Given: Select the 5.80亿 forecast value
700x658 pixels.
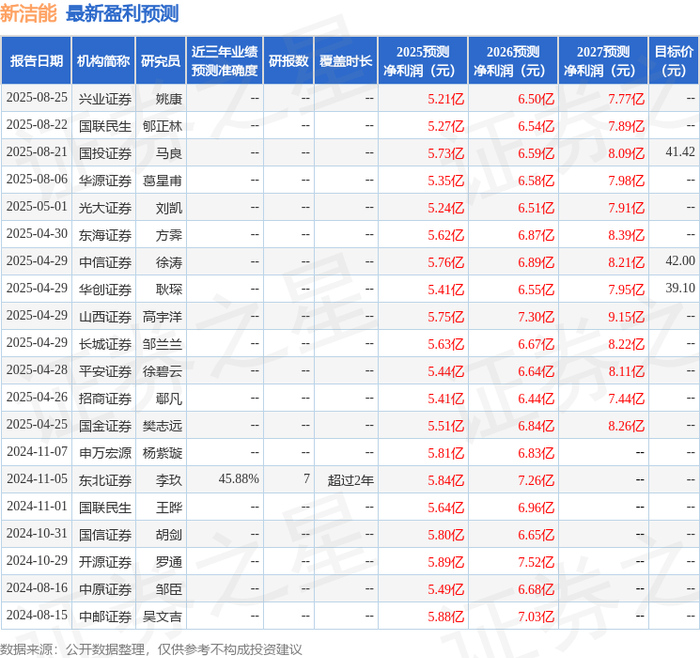Looking at the screenshot, I should point(446,534).
